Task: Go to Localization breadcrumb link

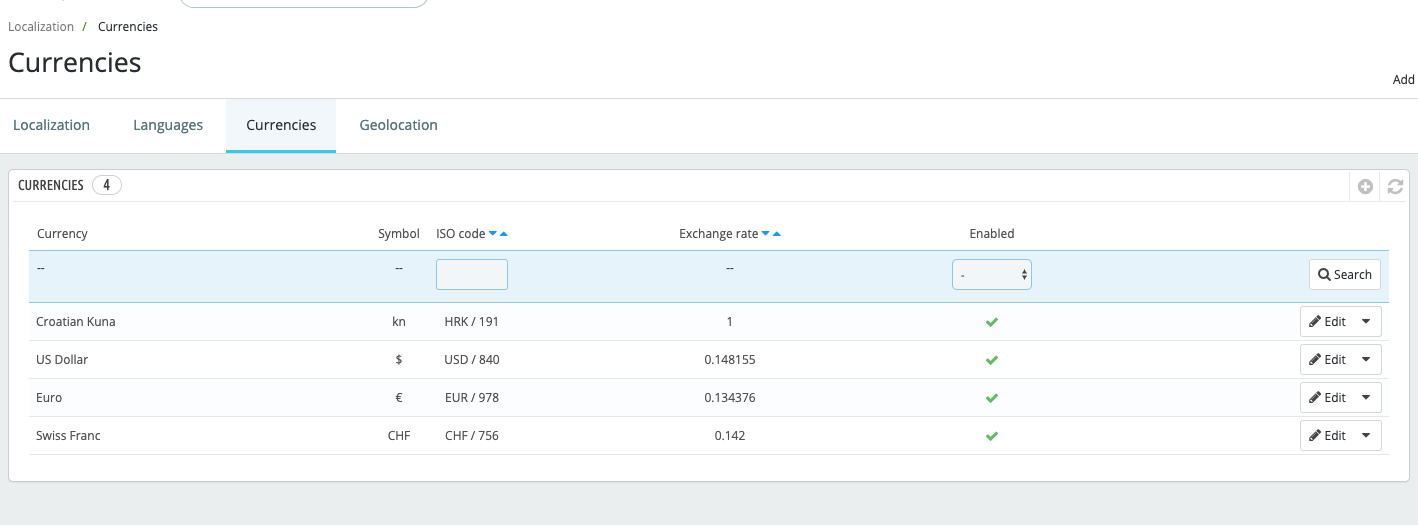Action: click(x=41, y=27)
